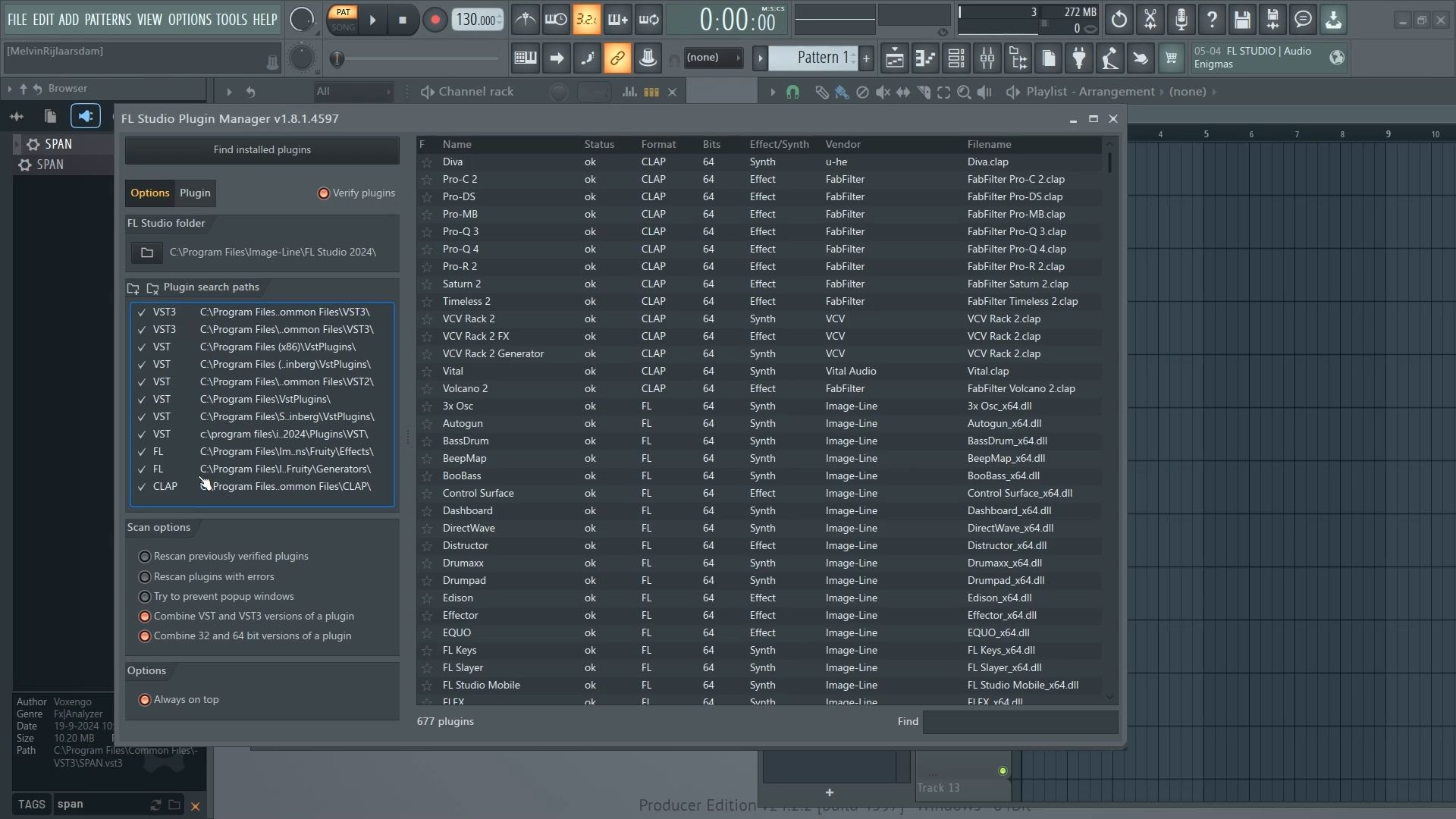This screenshot has height=819, width=1456.
Task: Click the undo history icon
Action: (x=1119, y=20)
